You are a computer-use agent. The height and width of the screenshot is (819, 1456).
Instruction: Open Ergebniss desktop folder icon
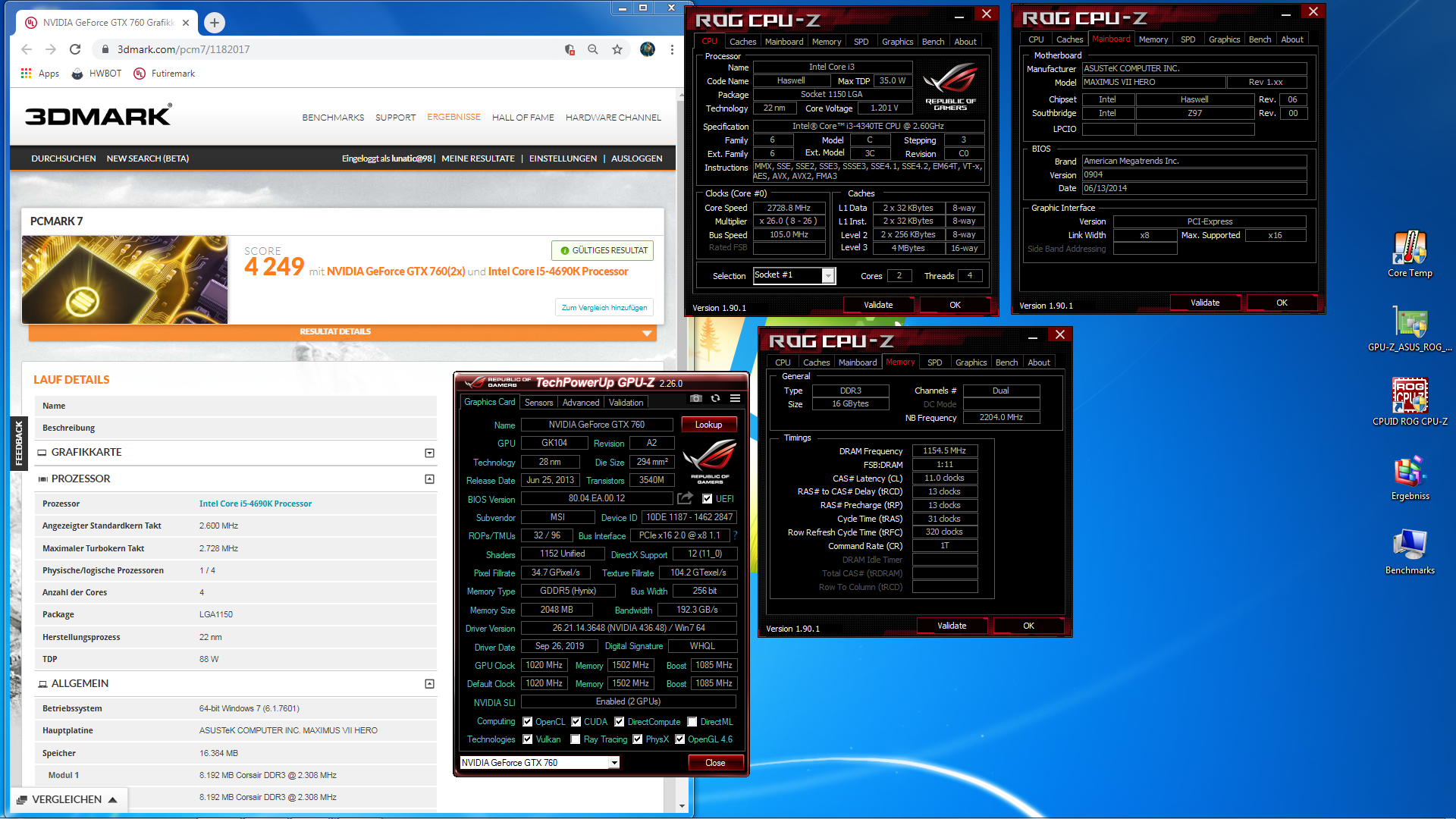point(1410,478)
